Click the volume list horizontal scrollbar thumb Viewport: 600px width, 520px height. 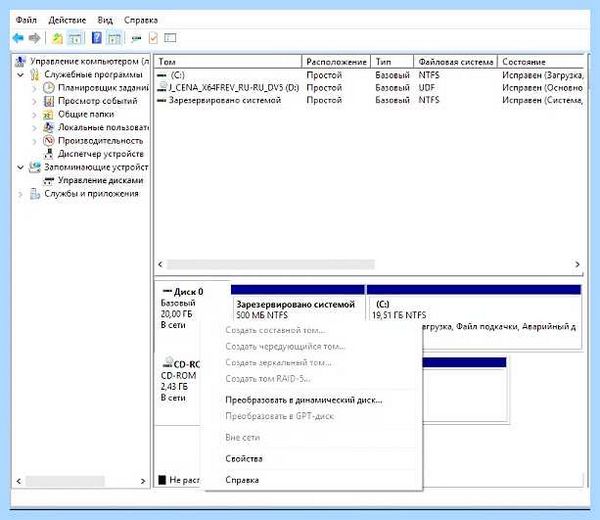(271, 264)
